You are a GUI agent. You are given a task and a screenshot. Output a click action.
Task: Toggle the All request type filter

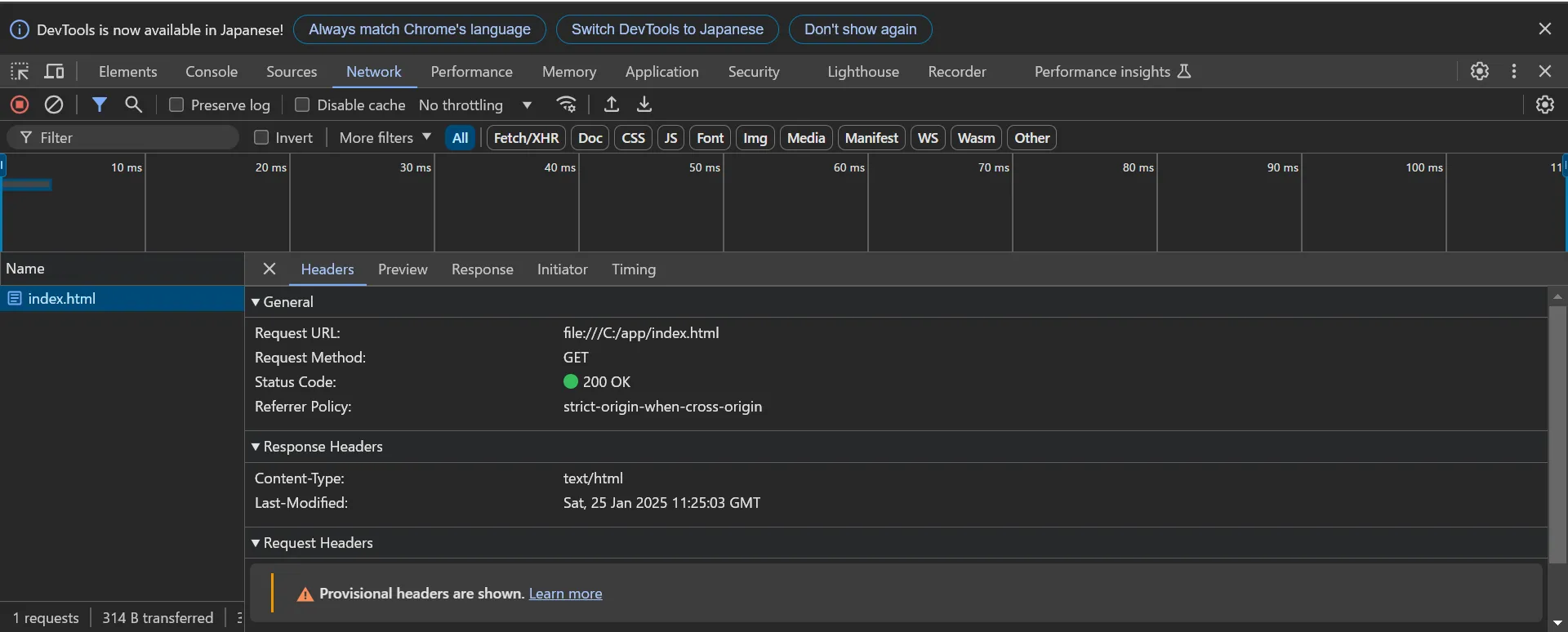click(461, 137)
